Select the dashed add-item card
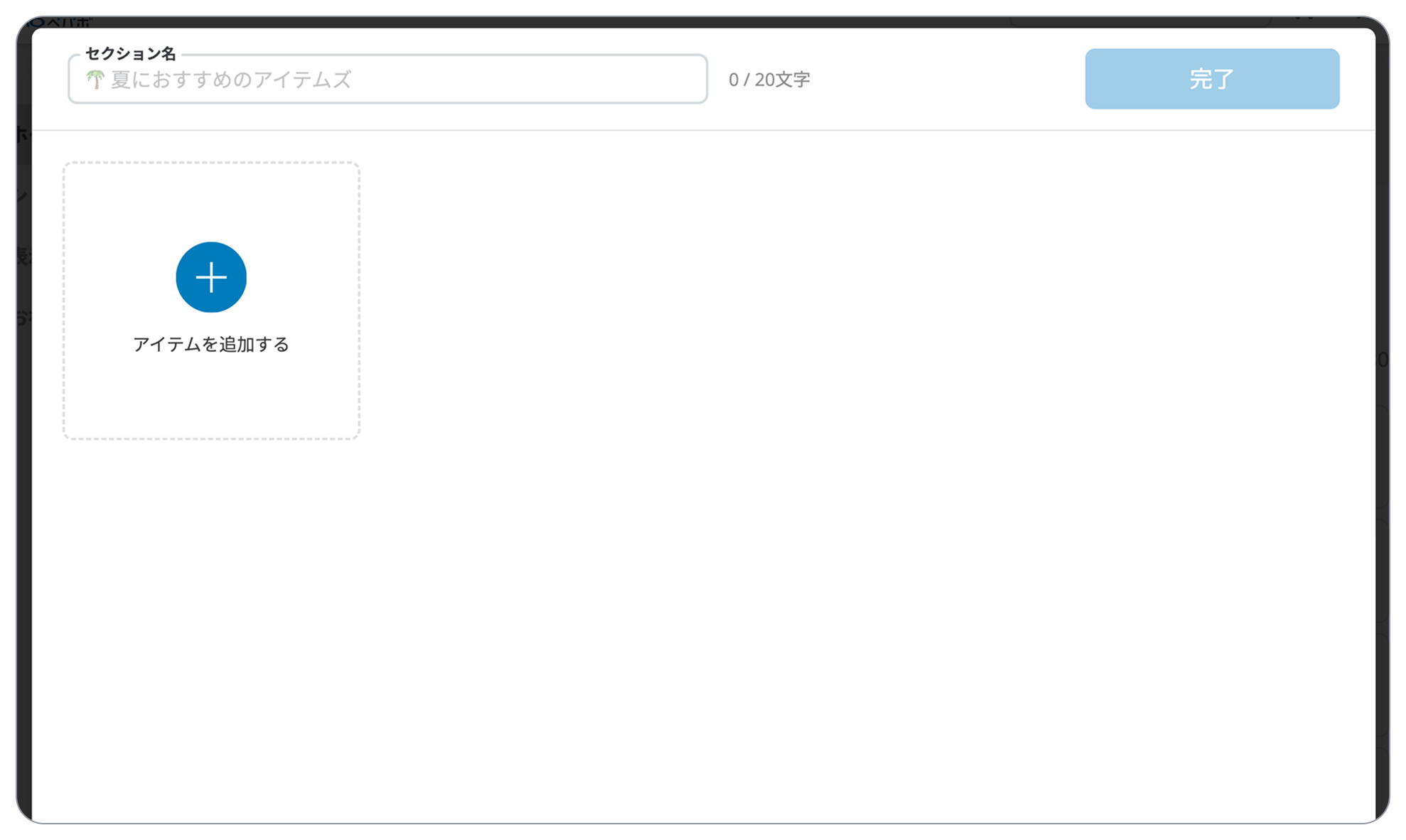This screenshot has height=840, width=1406. [x=211, y=301]
